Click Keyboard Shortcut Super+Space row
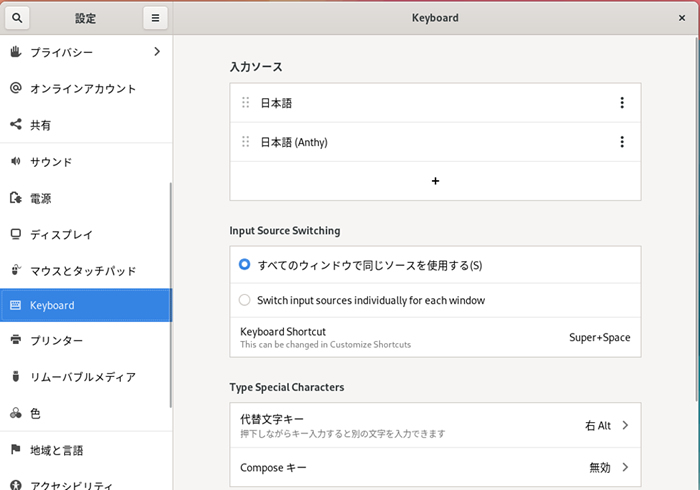Image resolution: width=700 pixels, height=490 pixels. tap(435, 337)
